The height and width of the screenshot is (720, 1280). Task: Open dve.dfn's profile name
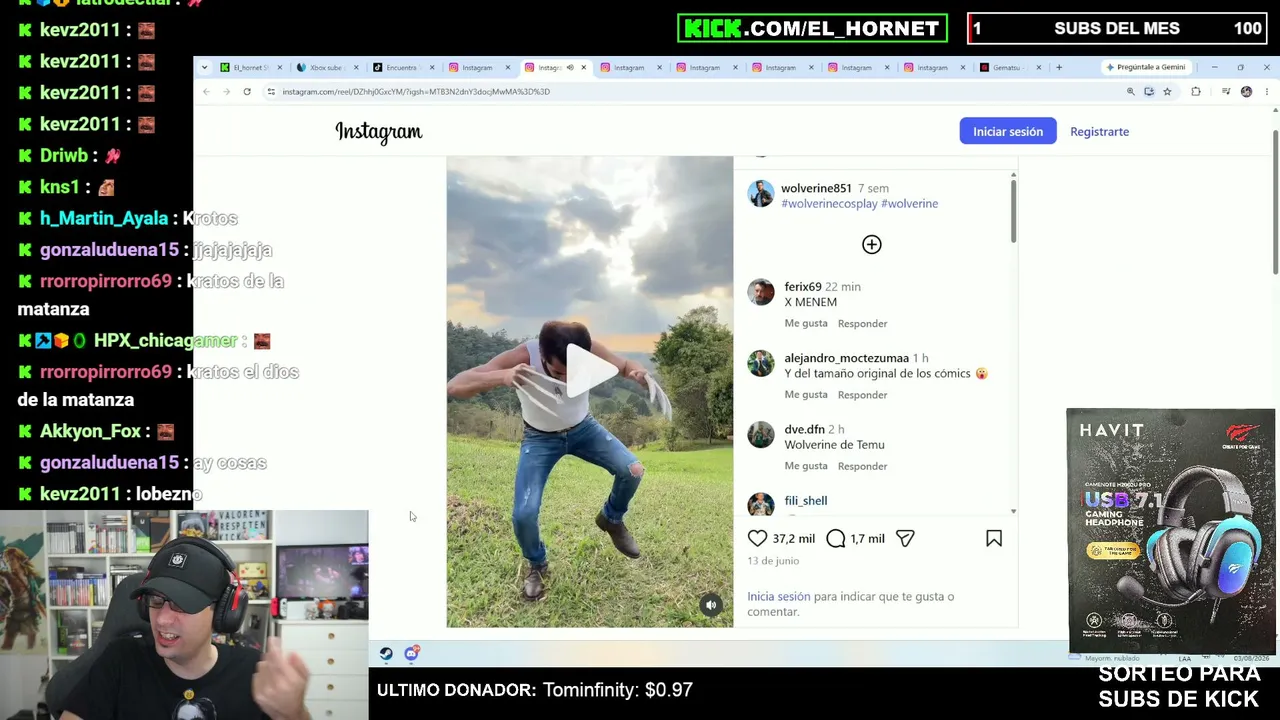[x=805, y=430]
